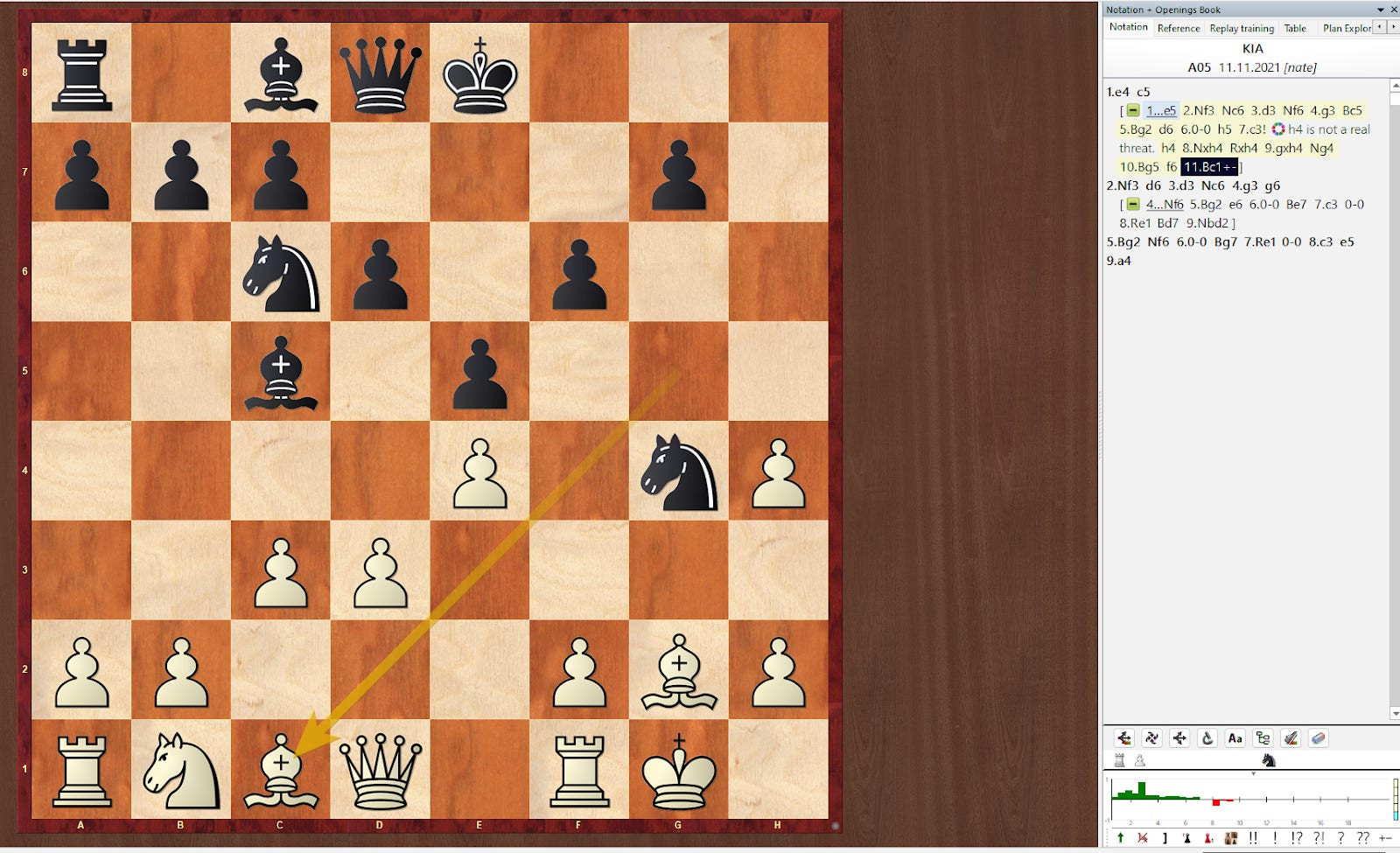This screenshot has width=1400, height=853.
Task: Click the first arrow-cluster toolbar icon with colored bar
Action: point(1124,738)
